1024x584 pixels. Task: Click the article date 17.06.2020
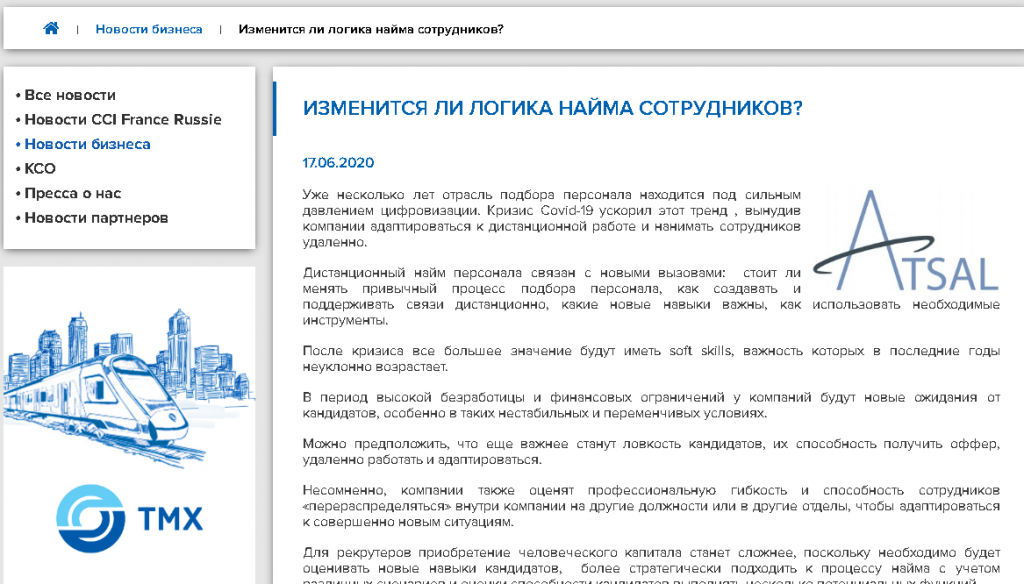point(338,162)
